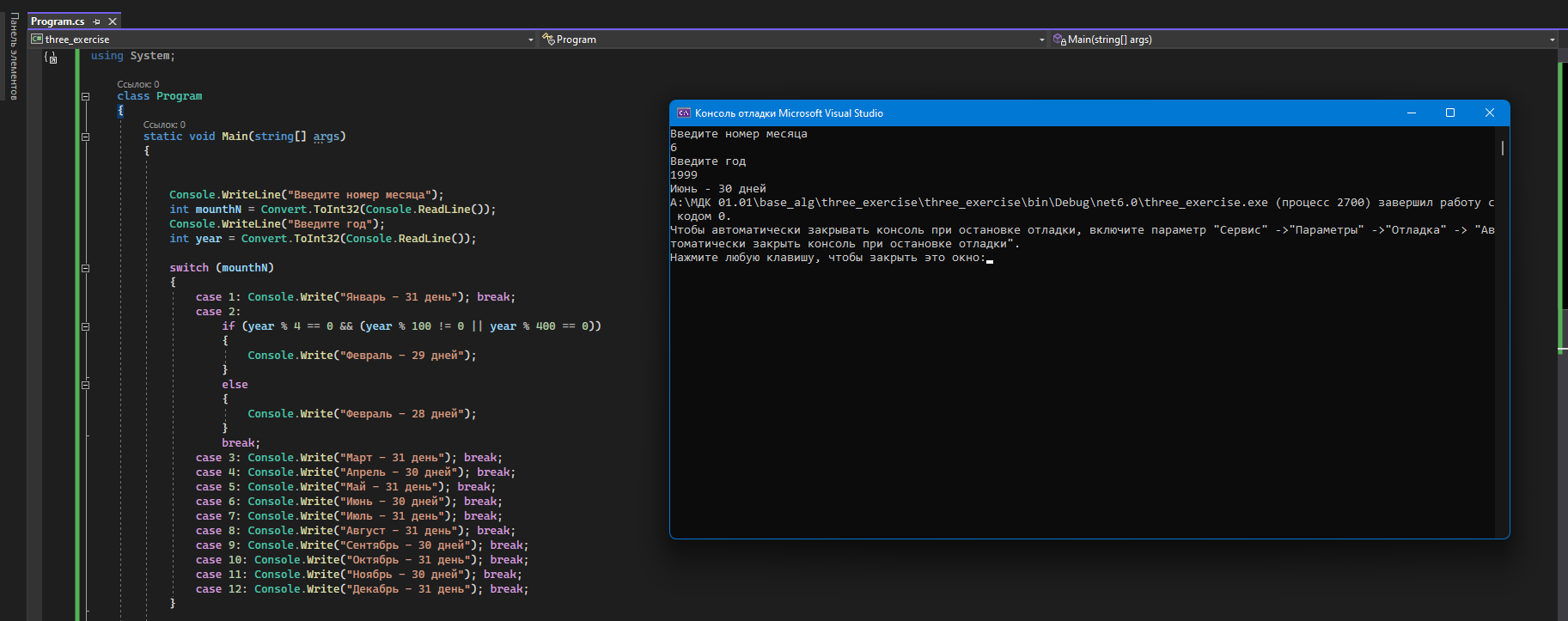Collapse the class Program block
The image size is (1568, 621).
(x=85, y=96)
